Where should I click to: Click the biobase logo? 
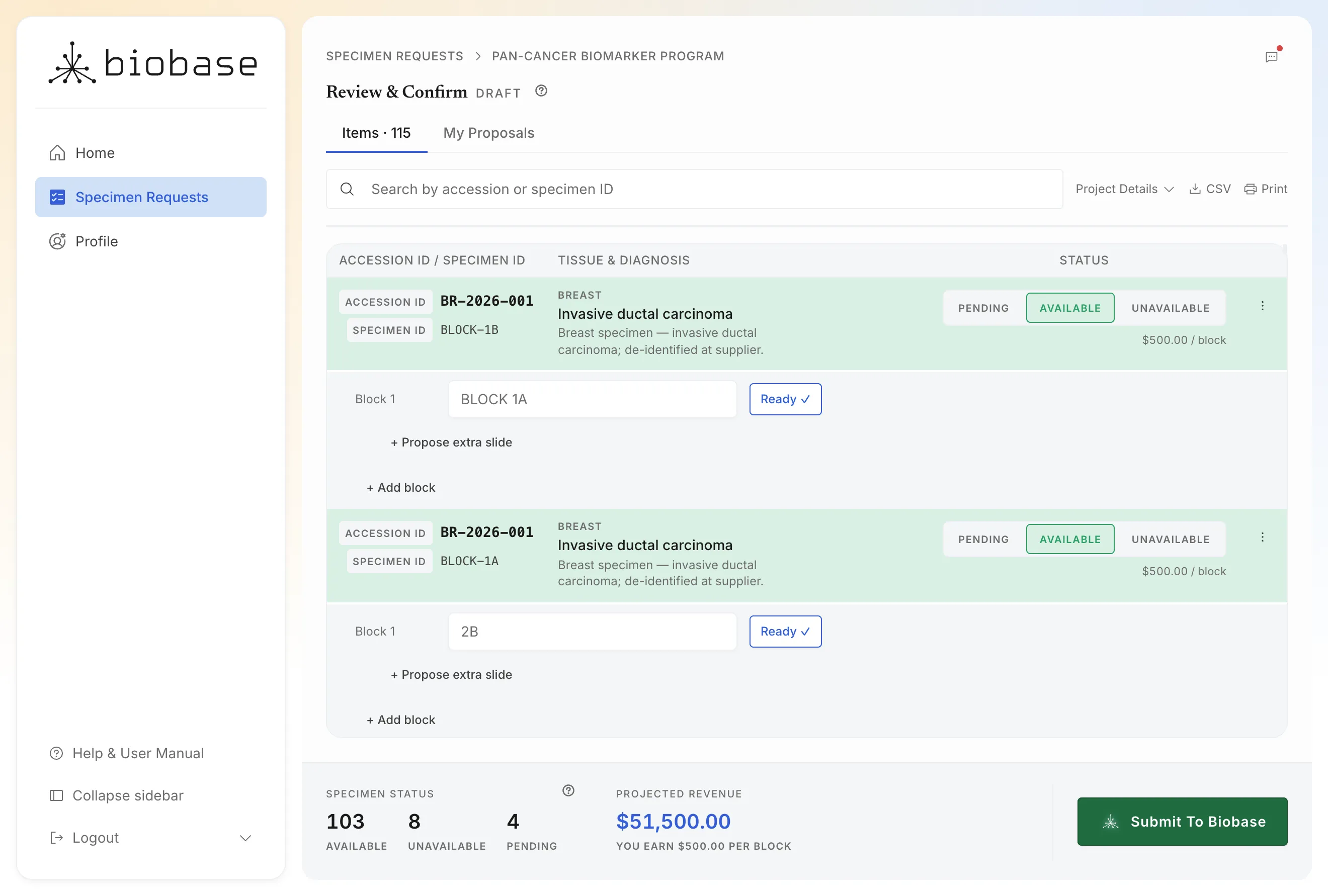click(153, 63)
